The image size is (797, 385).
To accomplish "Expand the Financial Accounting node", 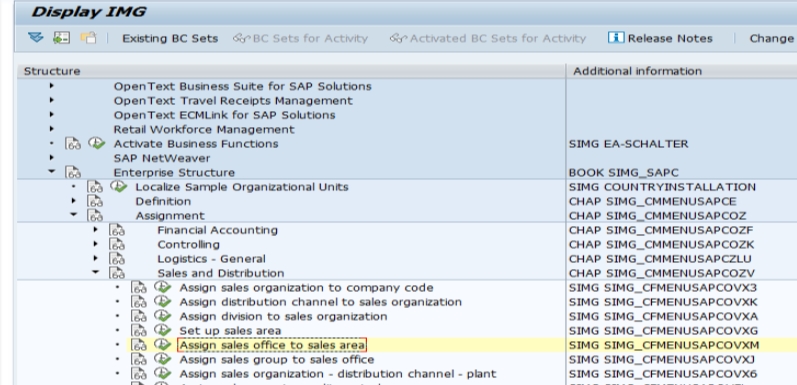I will pos(95,230).
